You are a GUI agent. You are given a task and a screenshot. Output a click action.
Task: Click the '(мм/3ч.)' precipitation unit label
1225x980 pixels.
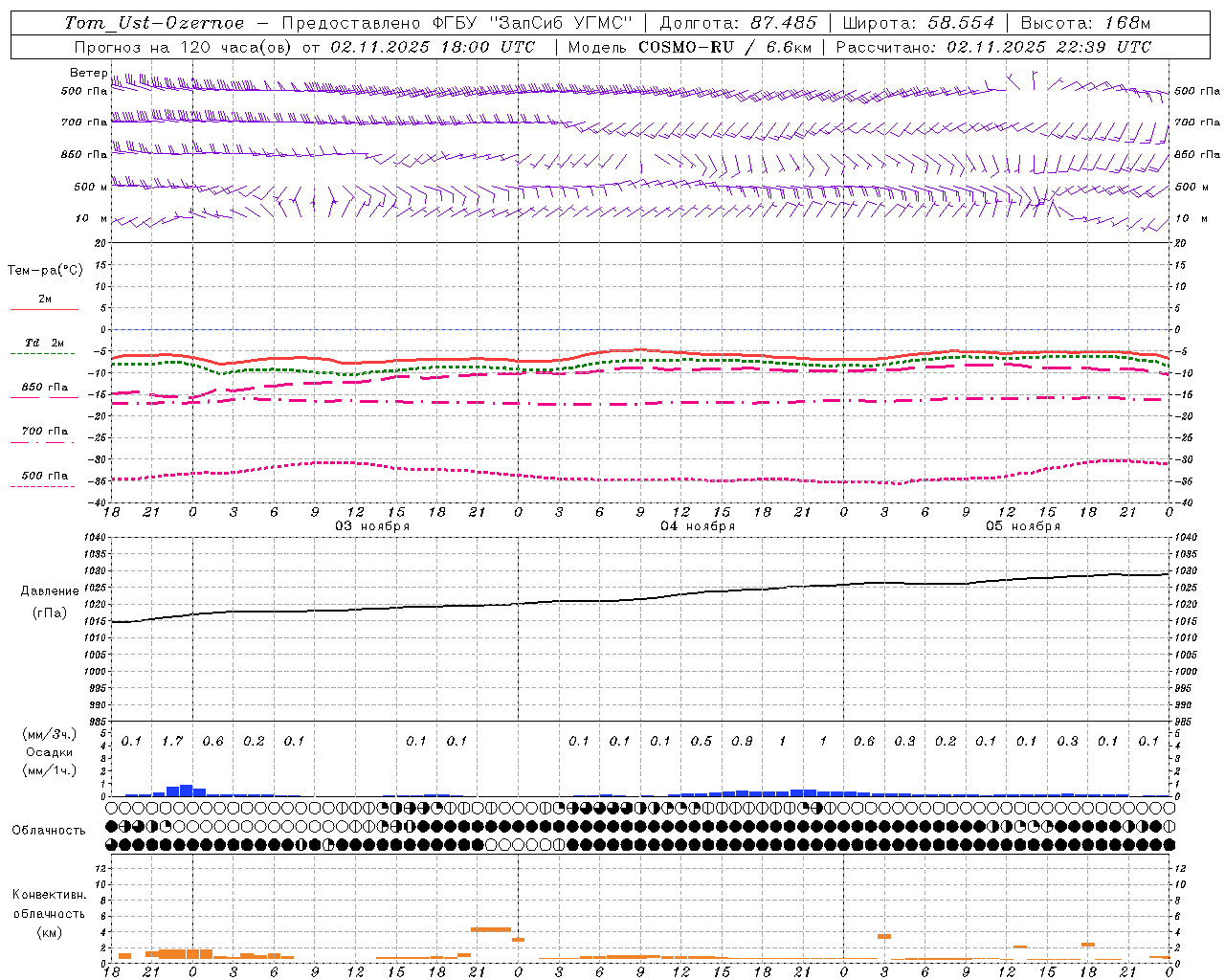(48, 734)
